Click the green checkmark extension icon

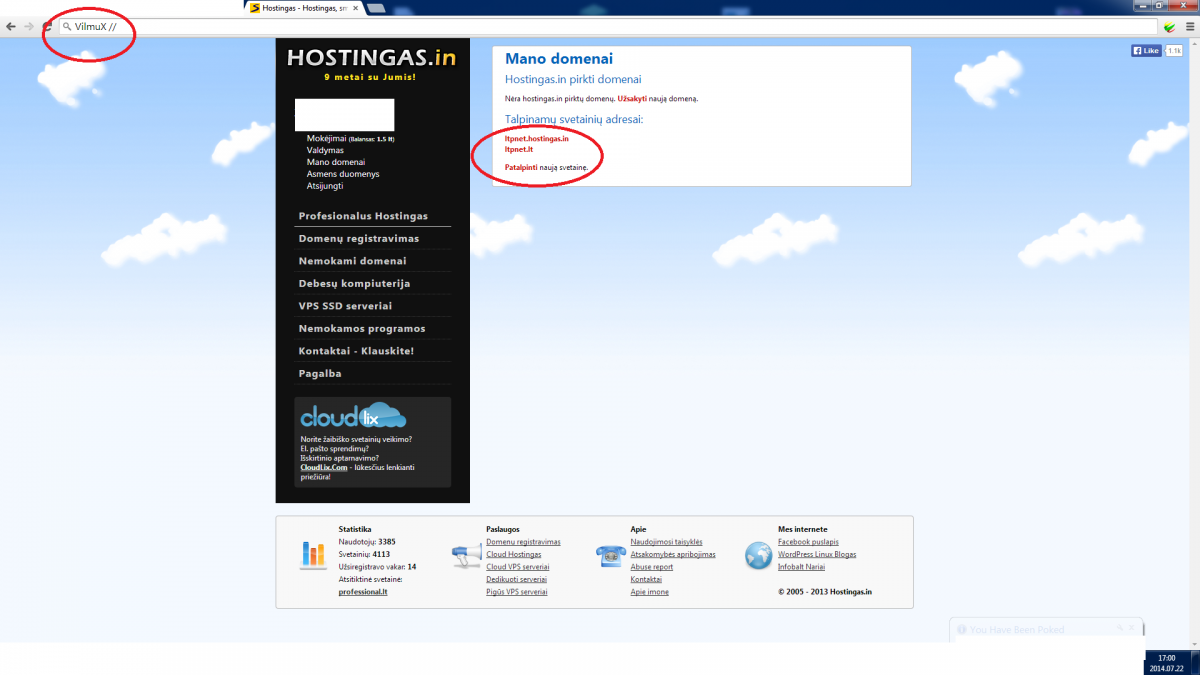pos(1169,27)
